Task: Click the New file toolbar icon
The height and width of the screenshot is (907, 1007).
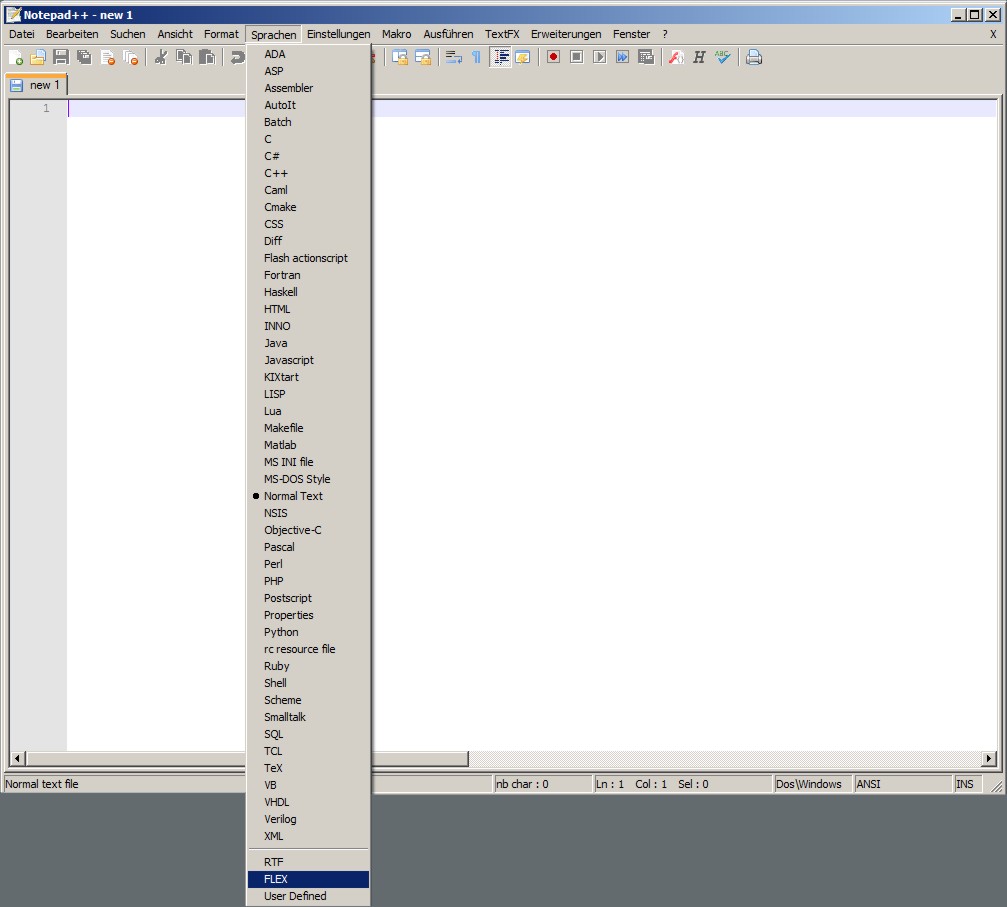Action: click(x=15, y=58)
